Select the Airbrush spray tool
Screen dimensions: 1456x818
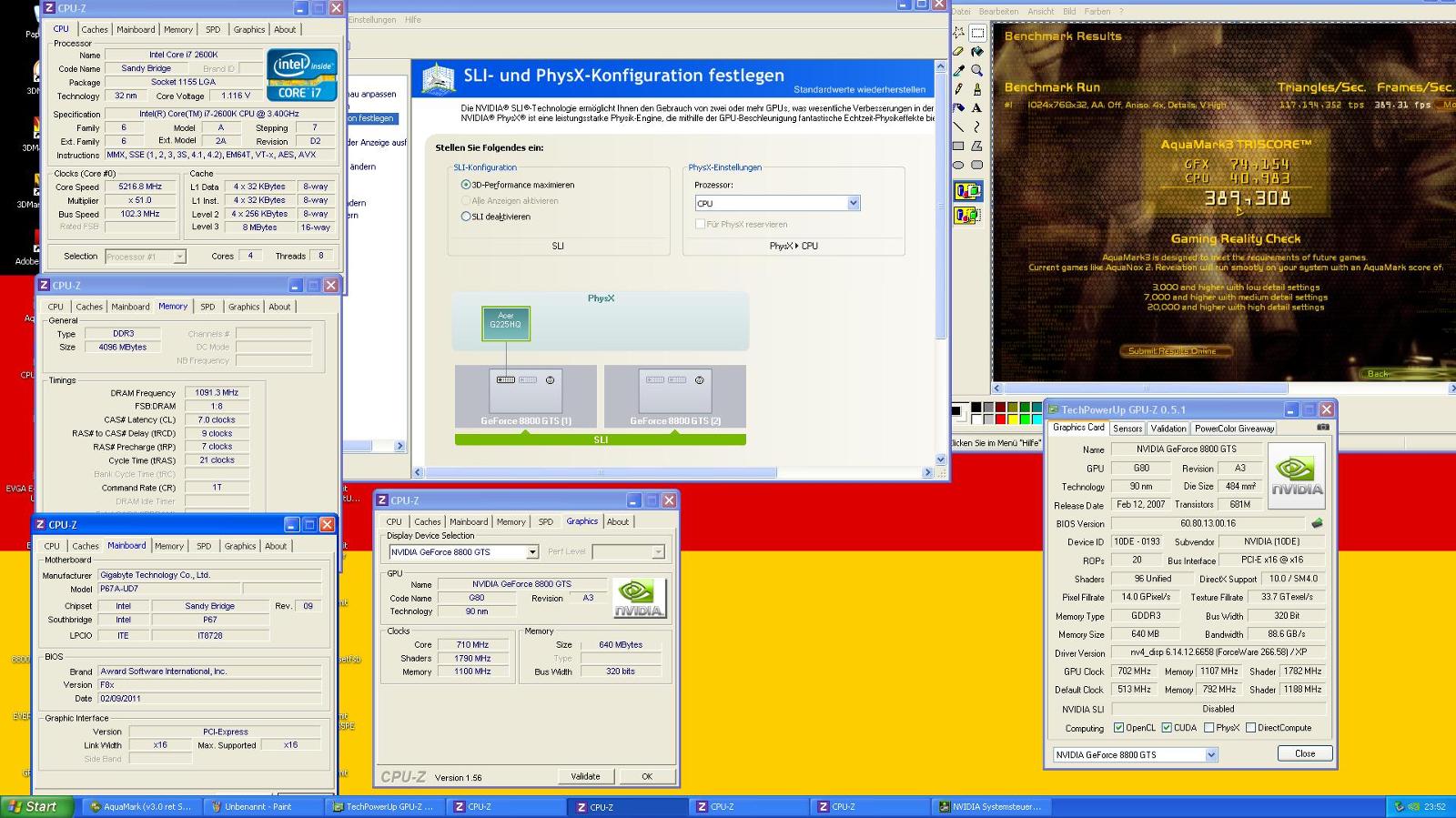coord(958,107)
